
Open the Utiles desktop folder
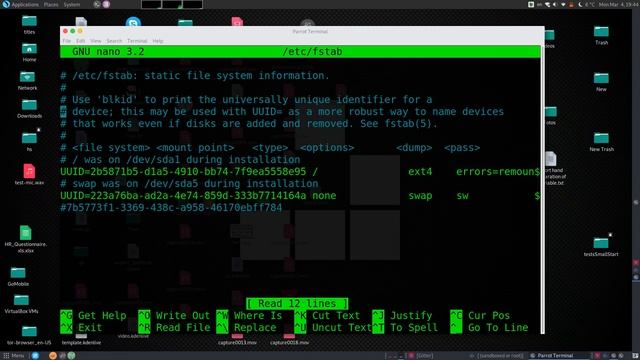pos(29,24)
